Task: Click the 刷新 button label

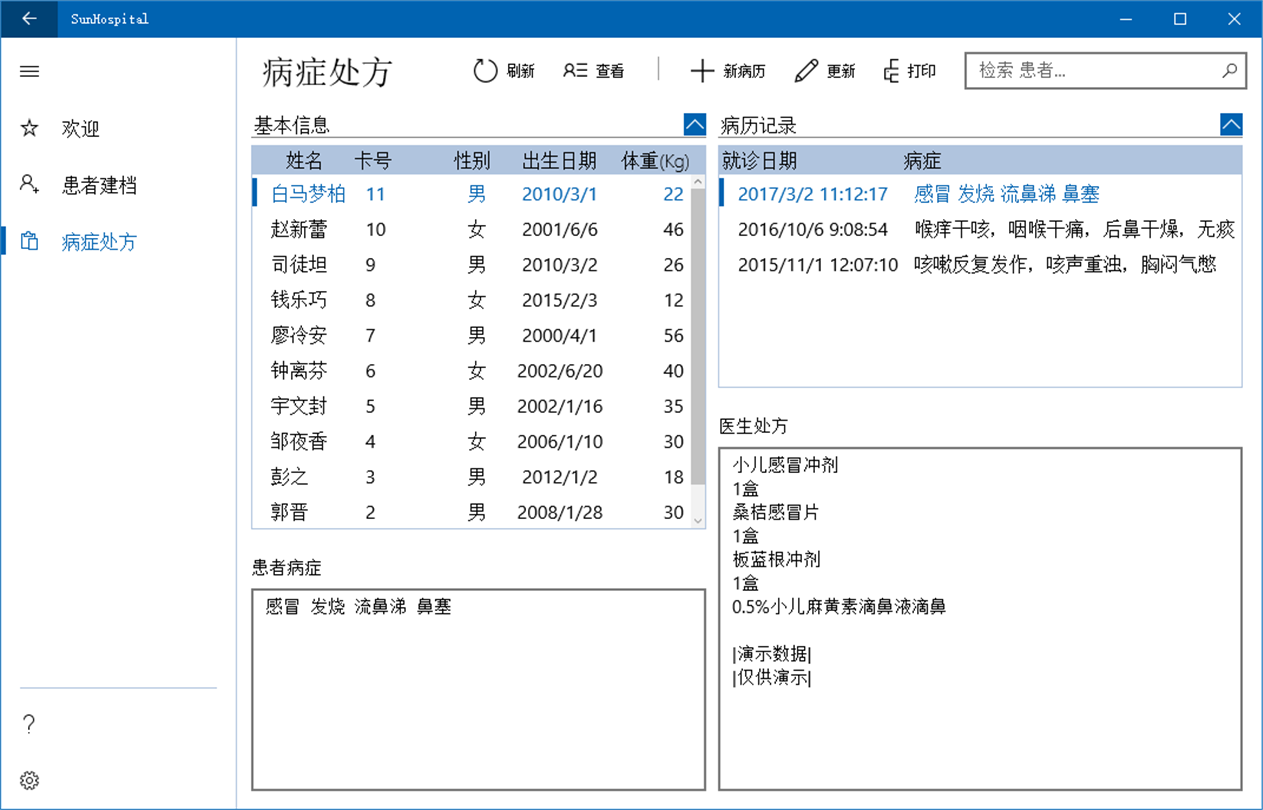Action: [x=521, y=71]
